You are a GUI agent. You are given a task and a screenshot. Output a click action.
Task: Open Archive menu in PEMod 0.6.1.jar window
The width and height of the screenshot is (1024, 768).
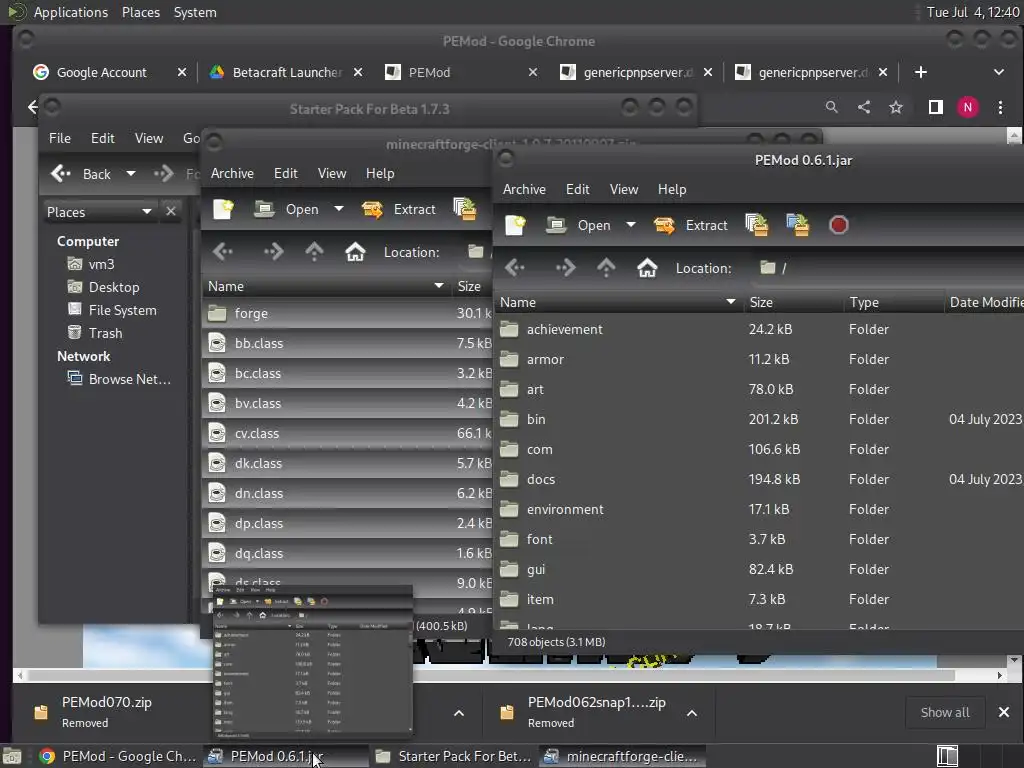pos(524,189)
